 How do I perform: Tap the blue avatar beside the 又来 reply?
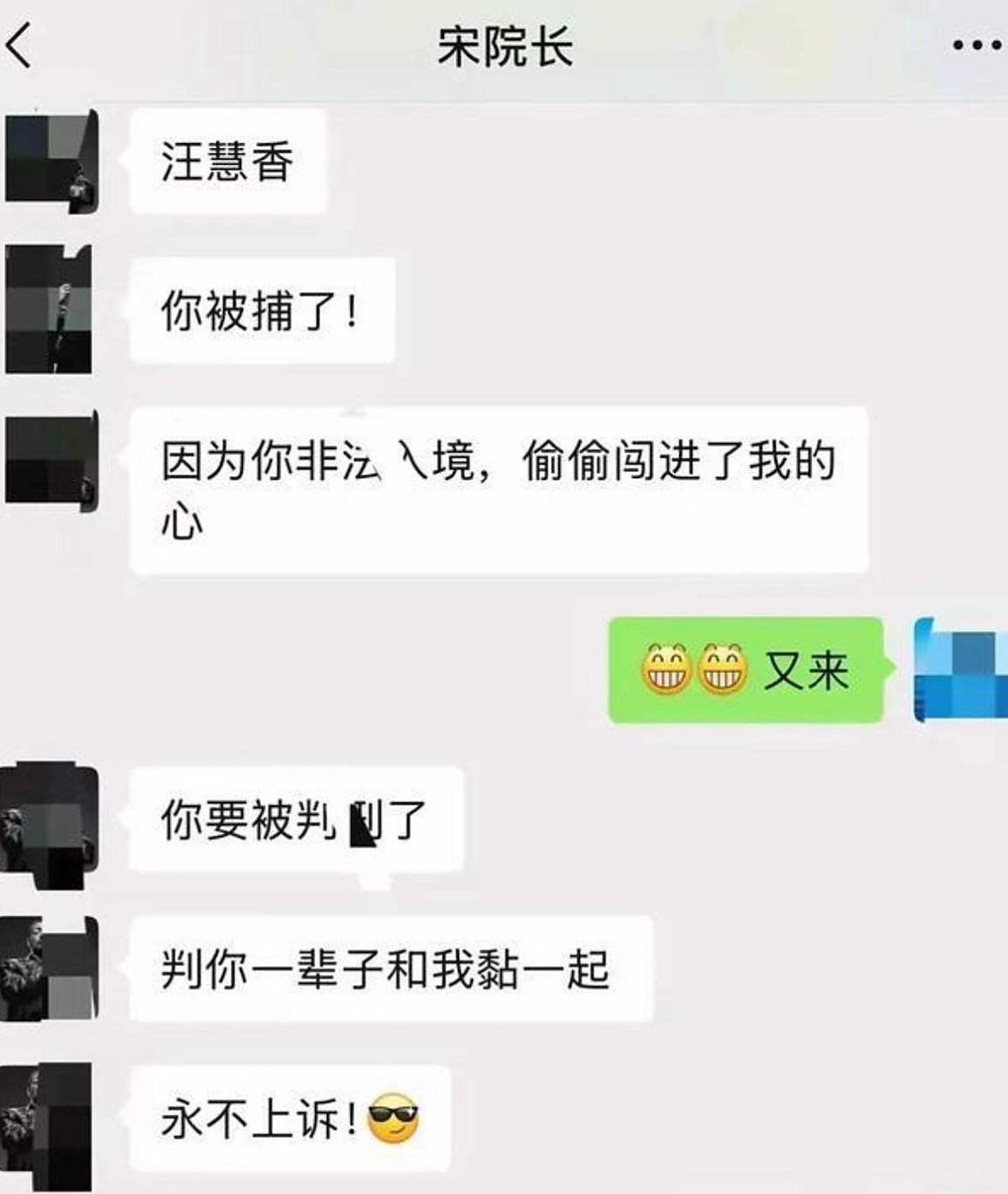(961, 669)
